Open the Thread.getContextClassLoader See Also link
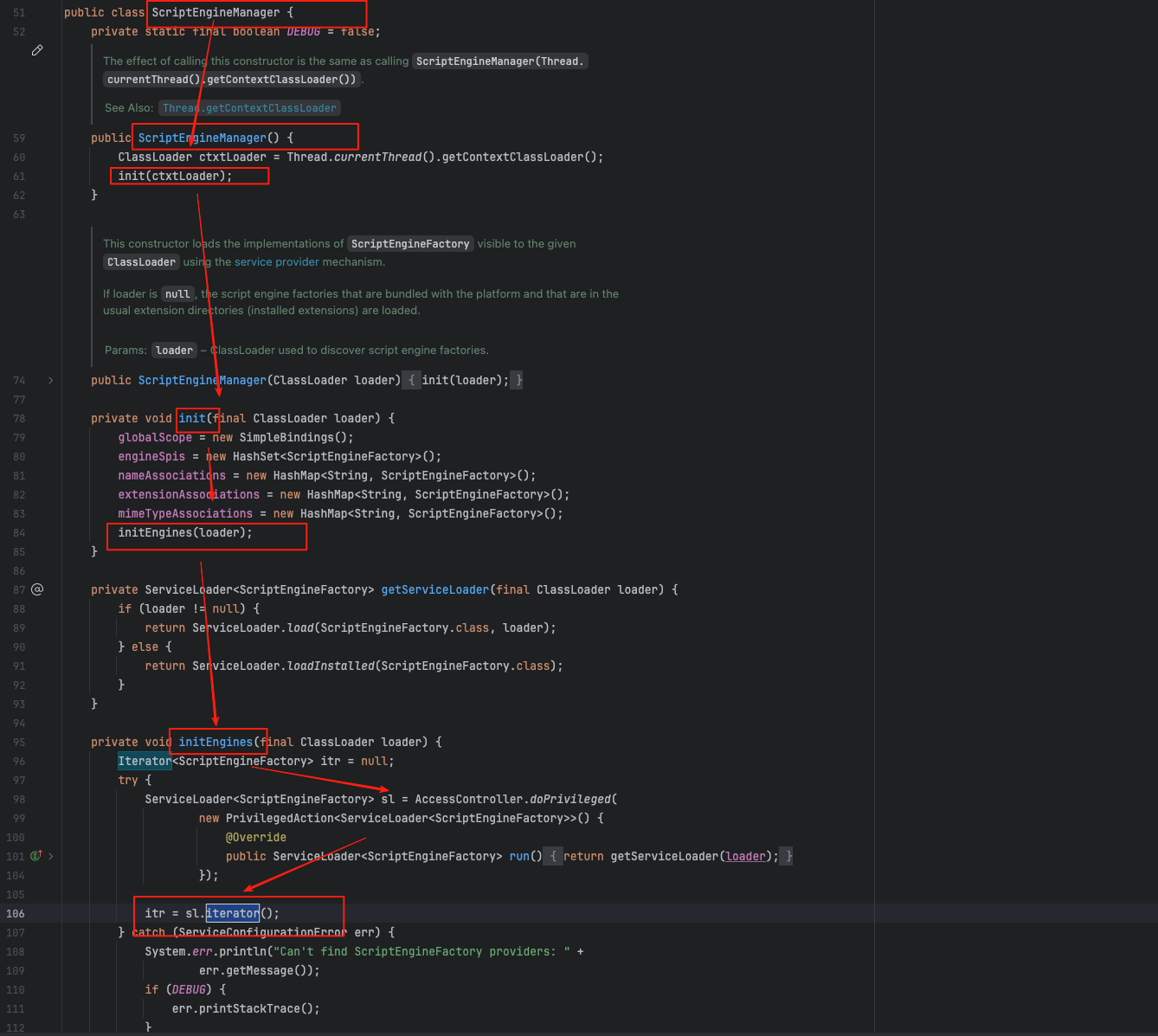1158x1036 pixels. [249, 107]
